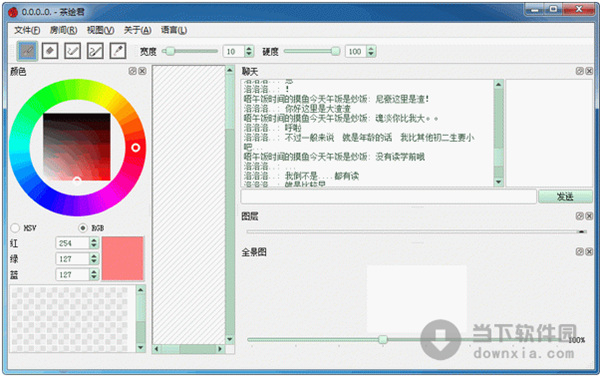
Task: Click the canvas vertical scrollbar up arrow
Action: click(230, 70)
